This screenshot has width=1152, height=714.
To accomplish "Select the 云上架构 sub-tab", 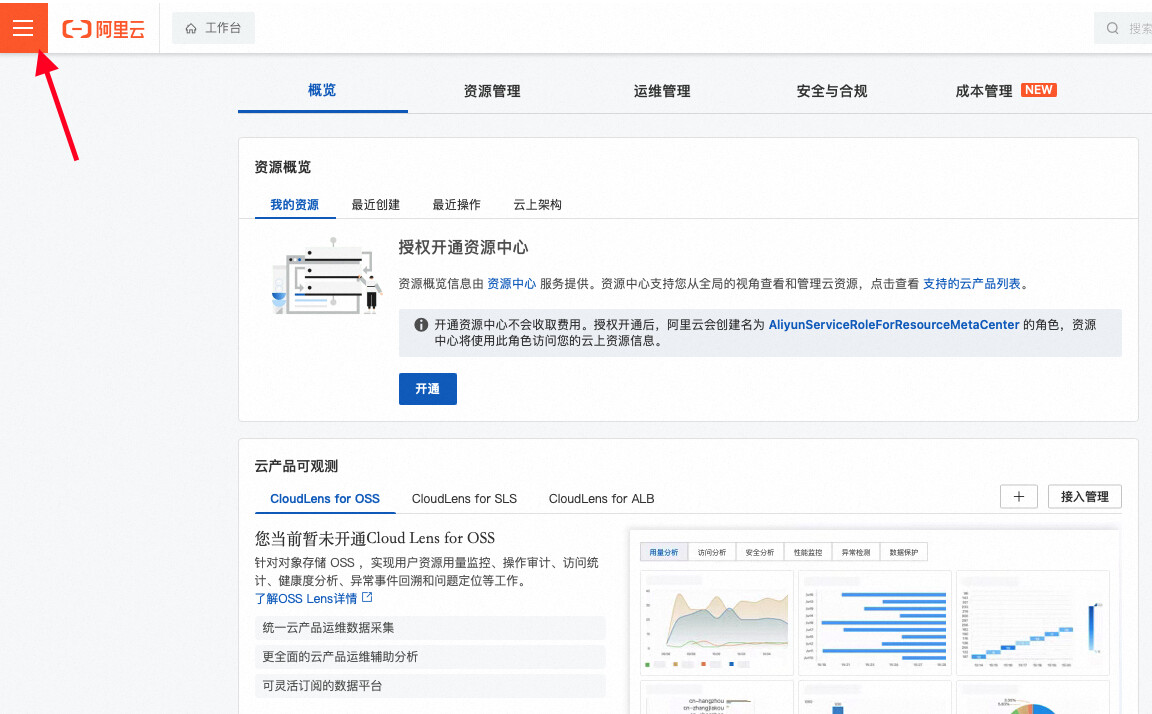I will pyautogui.click(x=537, y=204).
